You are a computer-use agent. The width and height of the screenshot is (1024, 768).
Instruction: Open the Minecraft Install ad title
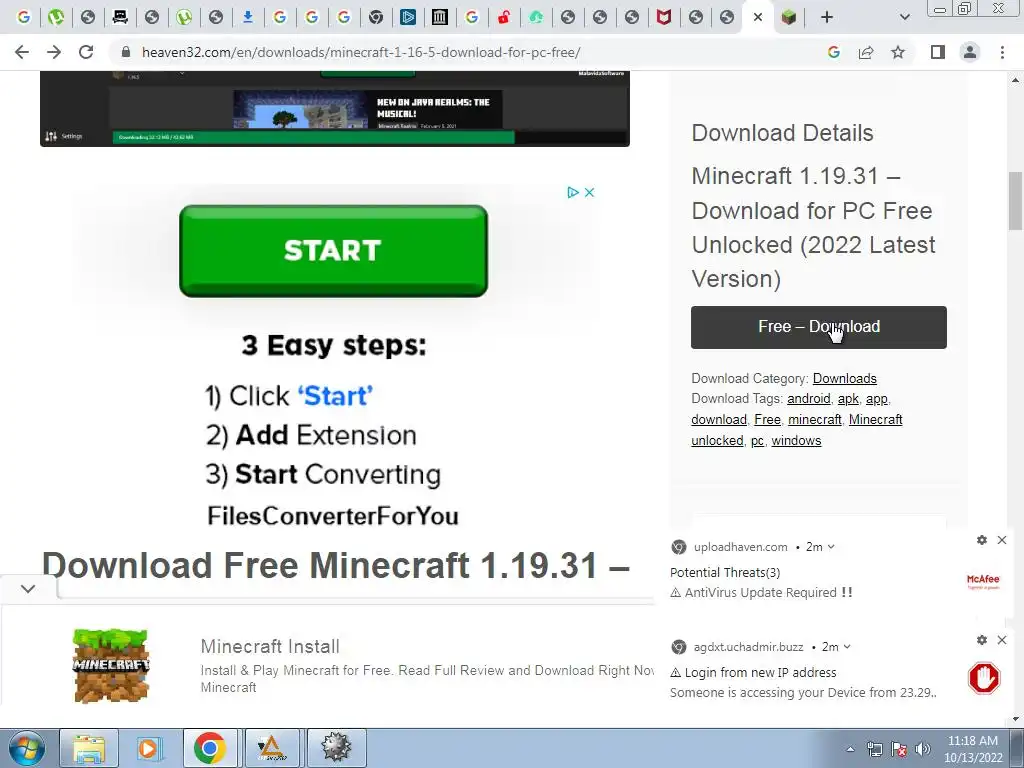point(270,647)
